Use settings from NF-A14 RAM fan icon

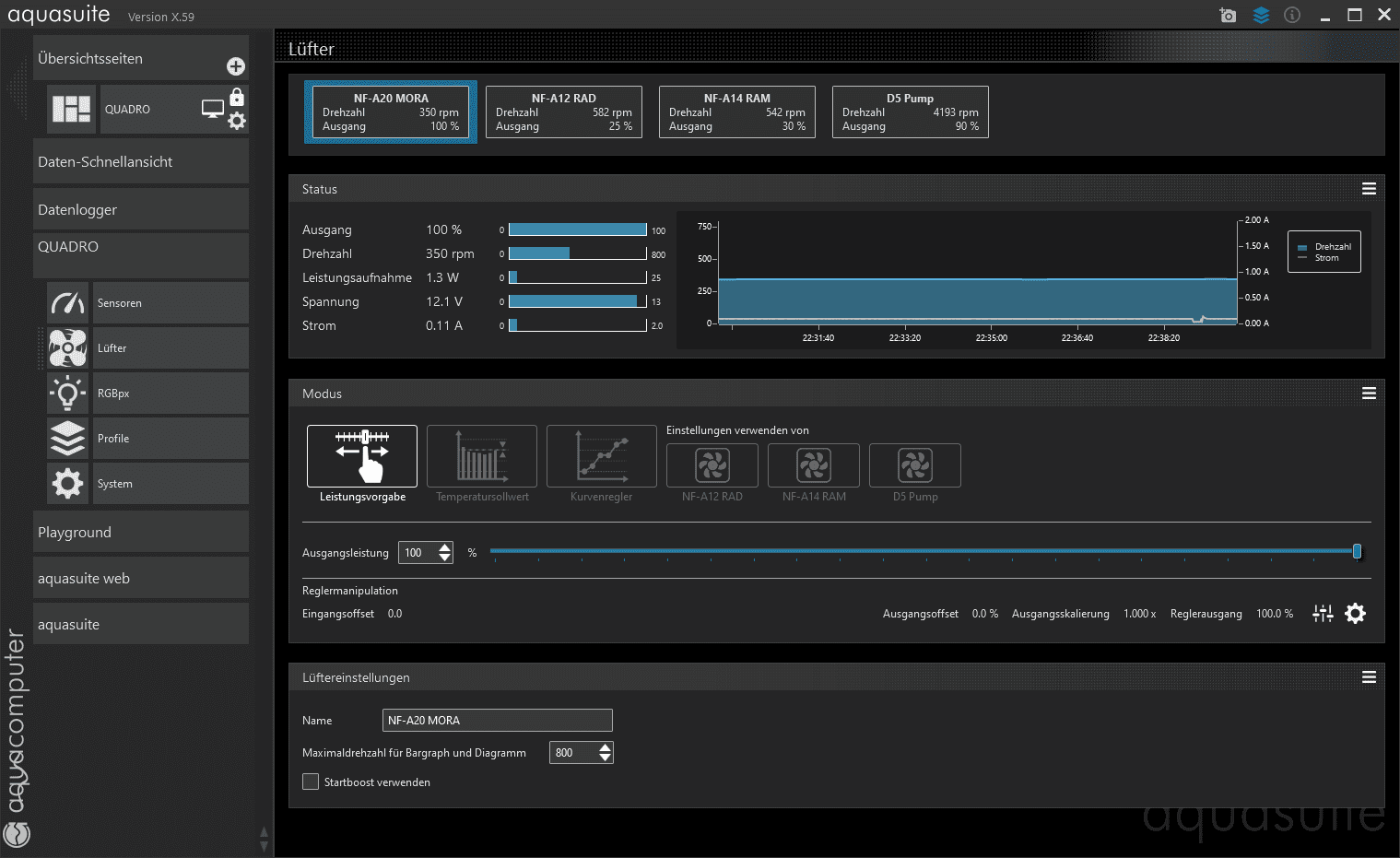click(x=814, y=465)
